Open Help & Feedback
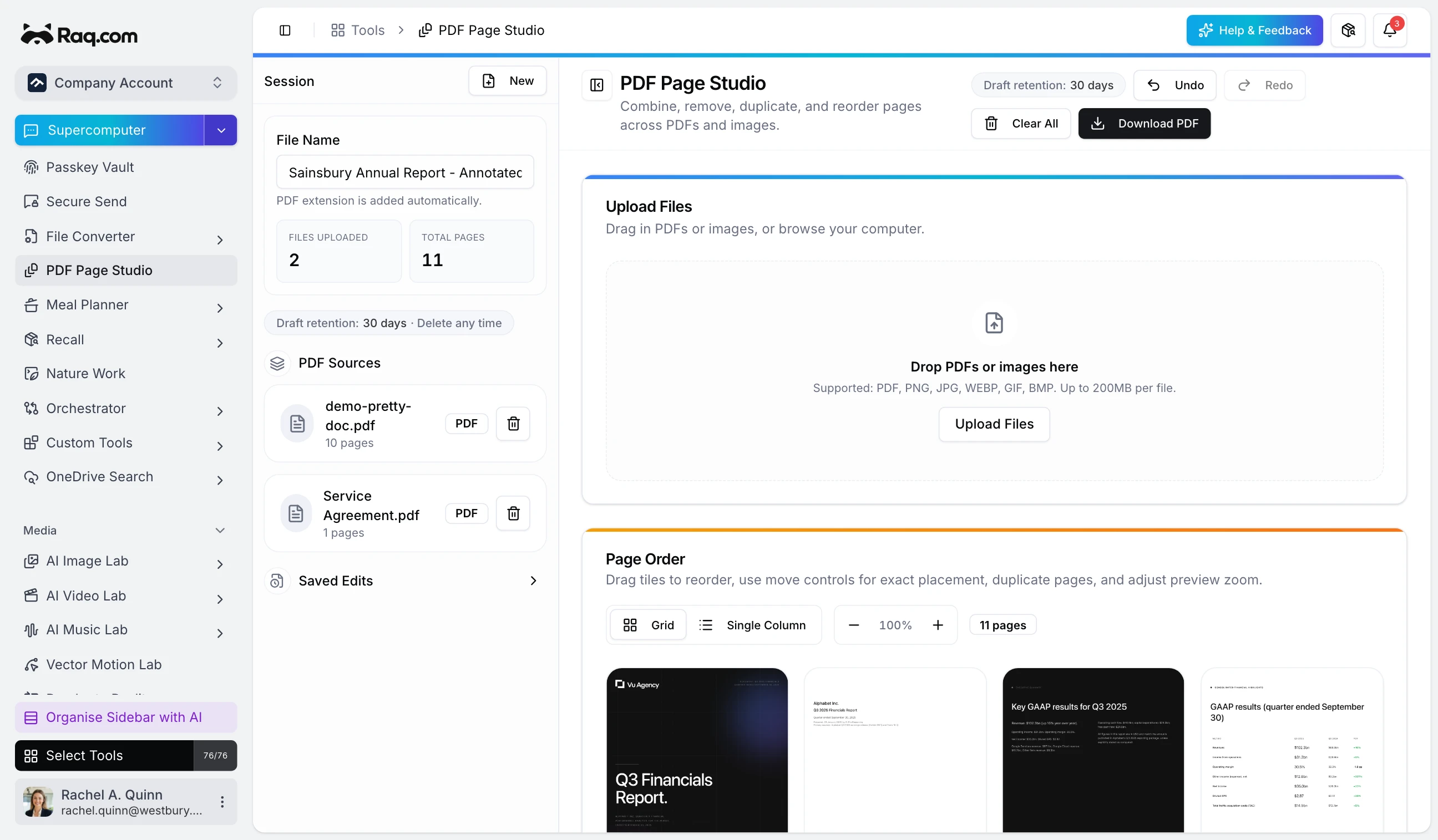This screenshot has width=1438, height=840. [x=1254, y=30]
